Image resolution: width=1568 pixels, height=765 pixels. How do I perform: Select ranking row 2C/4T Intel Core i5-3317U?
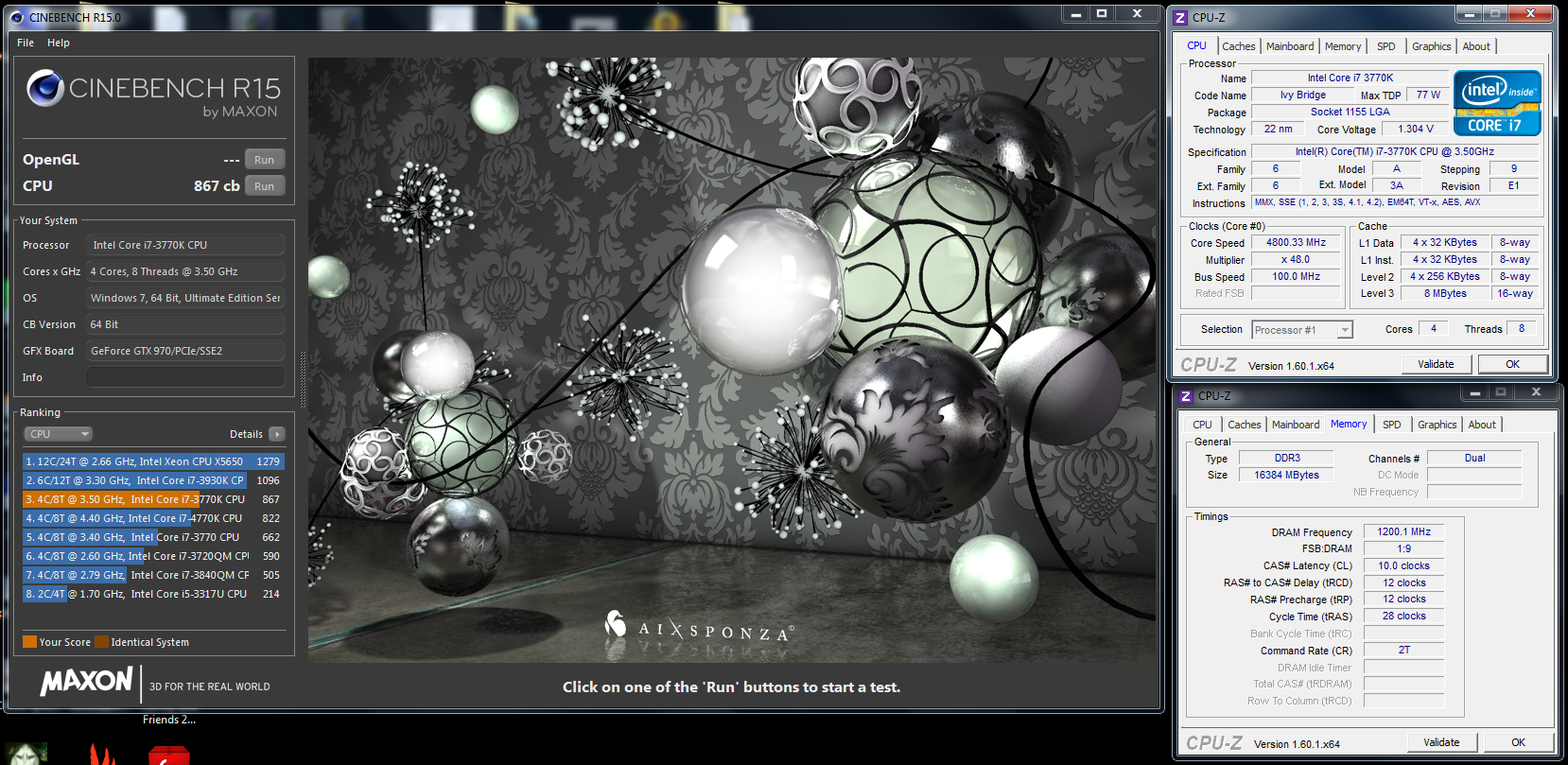click(153, 594)
